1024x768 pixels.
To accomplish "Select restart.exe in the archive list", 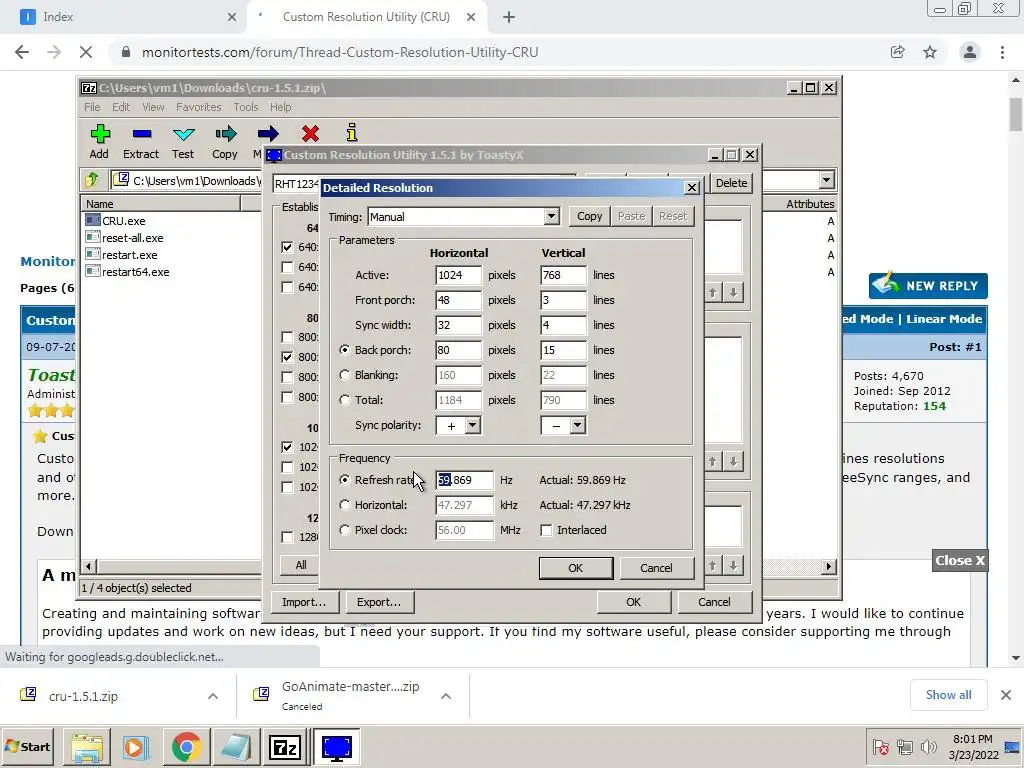I will (129, 255).
